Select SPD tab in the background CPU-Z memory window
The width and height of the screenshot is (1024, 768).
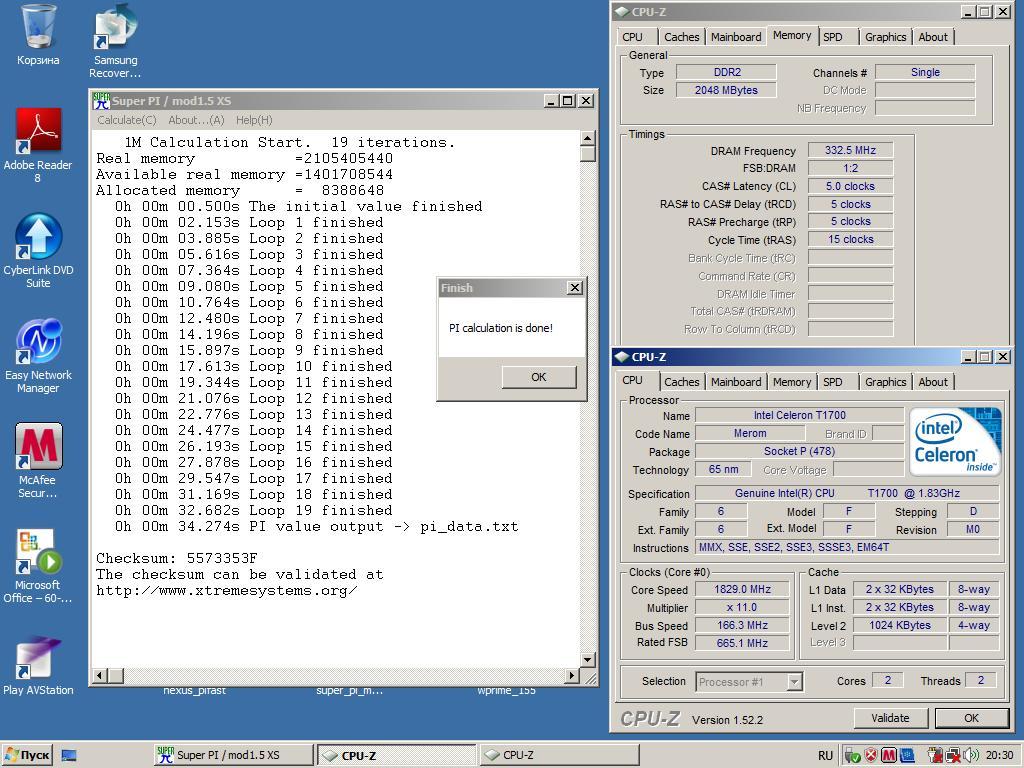833,37
